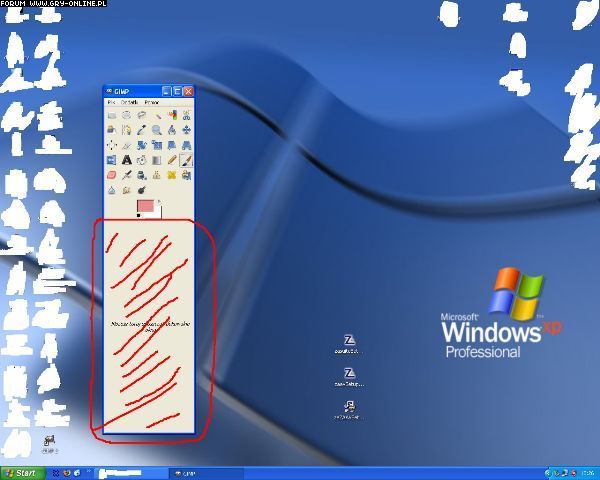Select the Pencil tool

172,160
